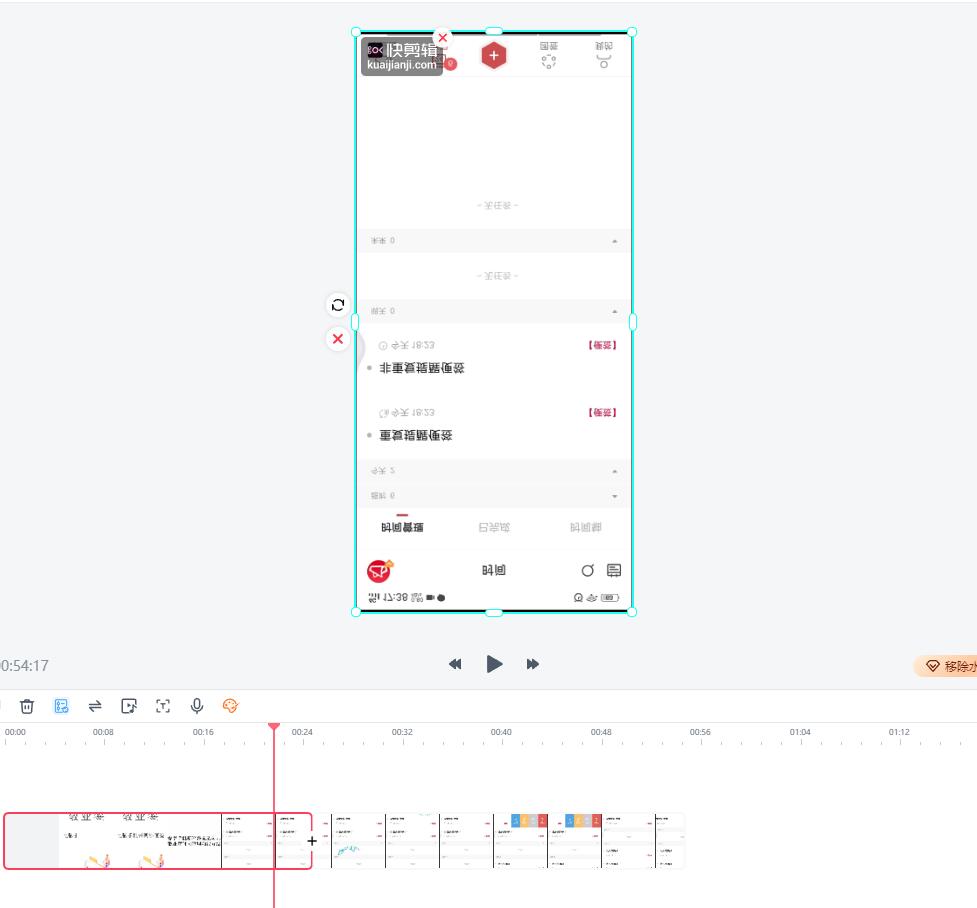Click the kuaijianji.com watermark logo in the preview
The width and height of the screenshot is (977, 908).
402,57
